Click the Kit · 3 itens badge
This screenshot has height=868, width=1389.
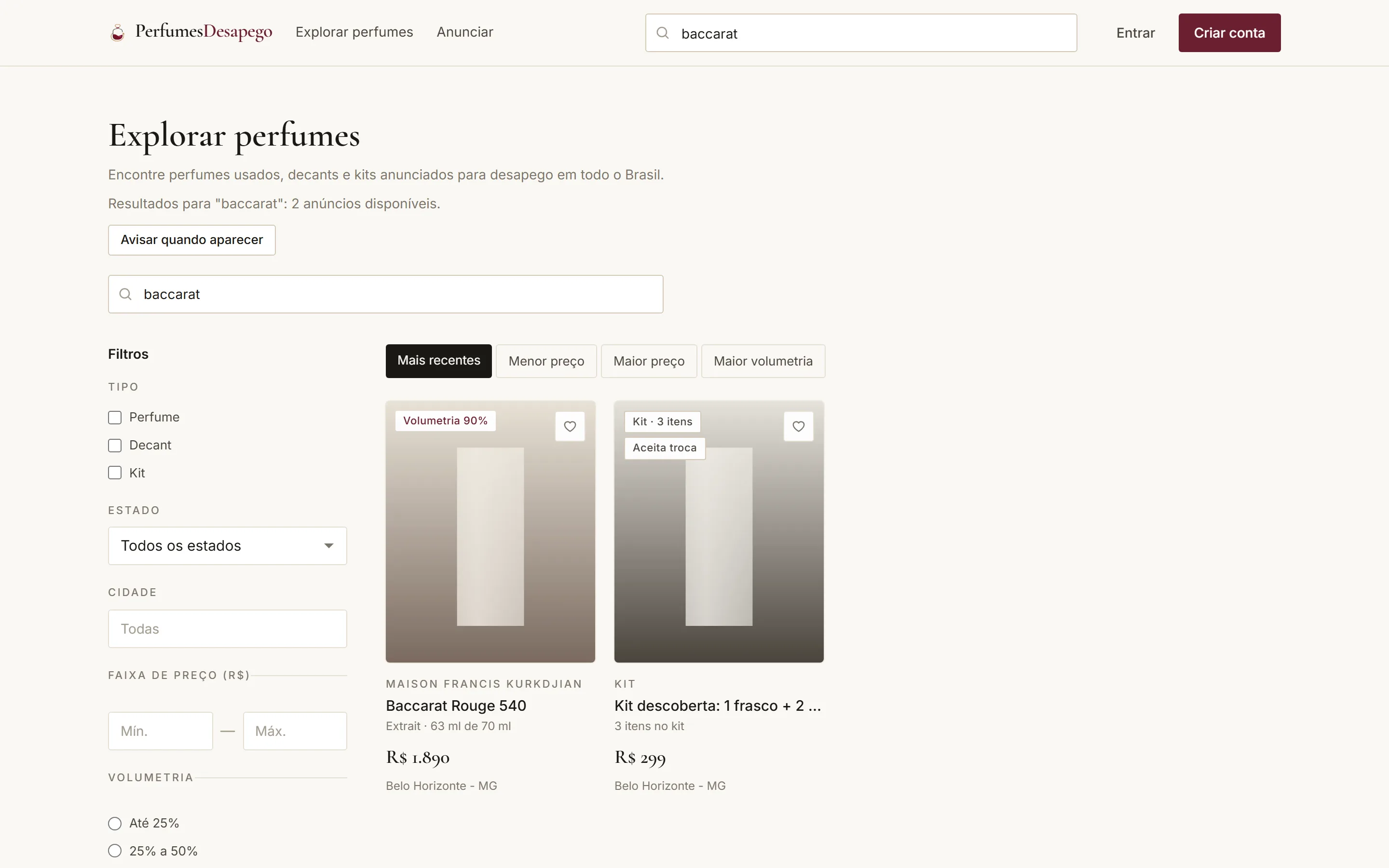662,421
